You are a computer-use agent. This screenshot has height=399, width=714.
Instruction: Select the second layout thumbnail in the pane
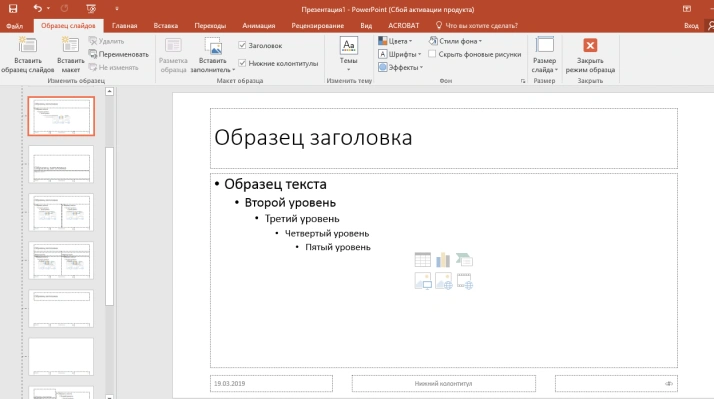point(61,164)
